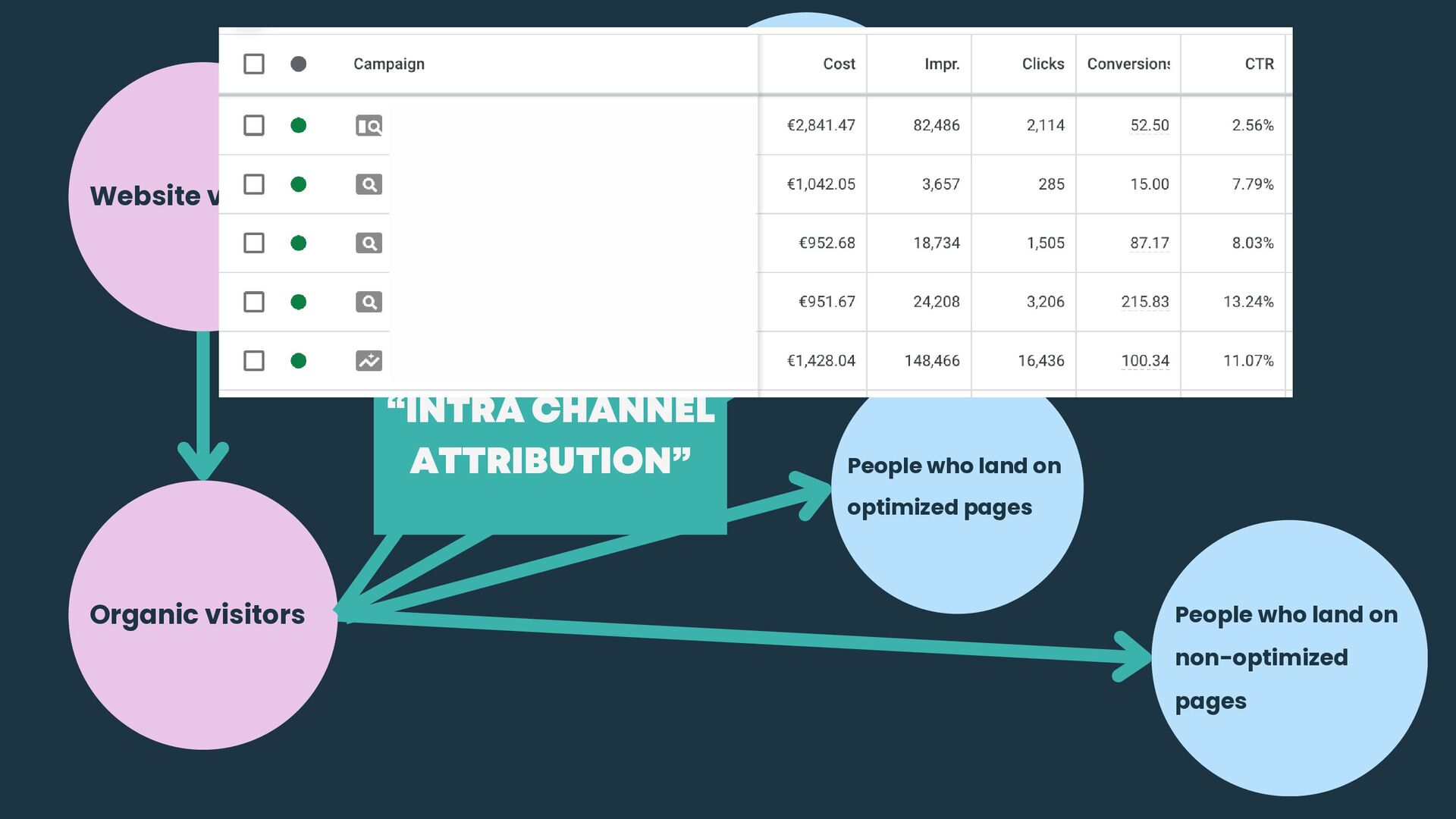The height and width of the screenshot is (819, 1456).
Task: Check the box for the €2,841.47 campaign
Action: [x=254, y=126]
